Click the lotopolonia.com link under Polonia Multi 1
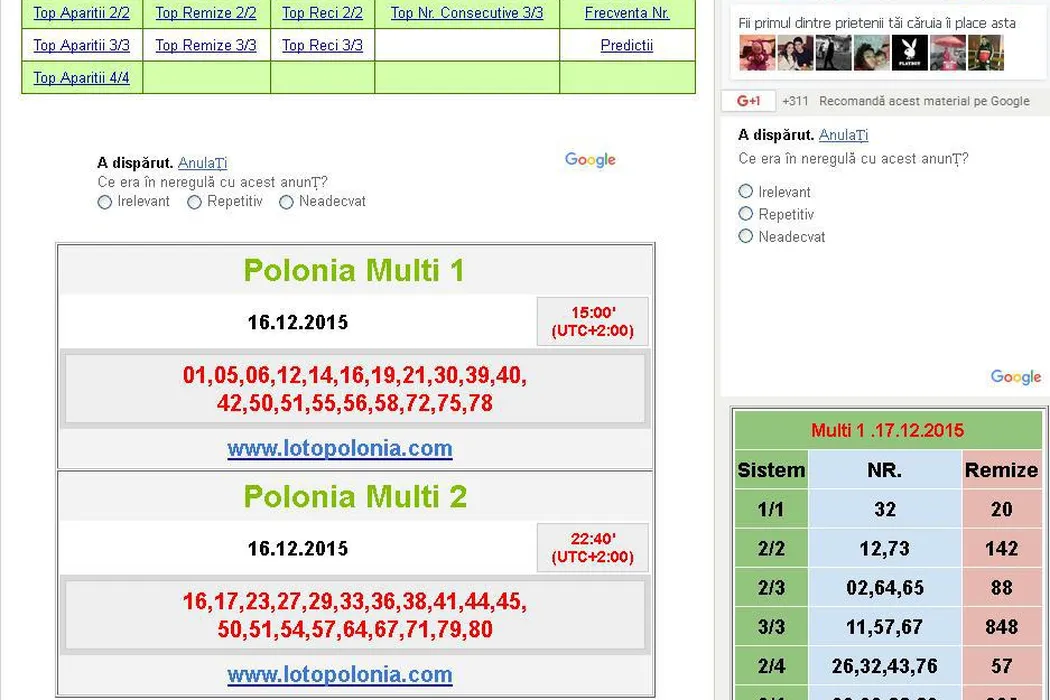Viewport: 1050px width, 700px height. [x=340, y=449]
